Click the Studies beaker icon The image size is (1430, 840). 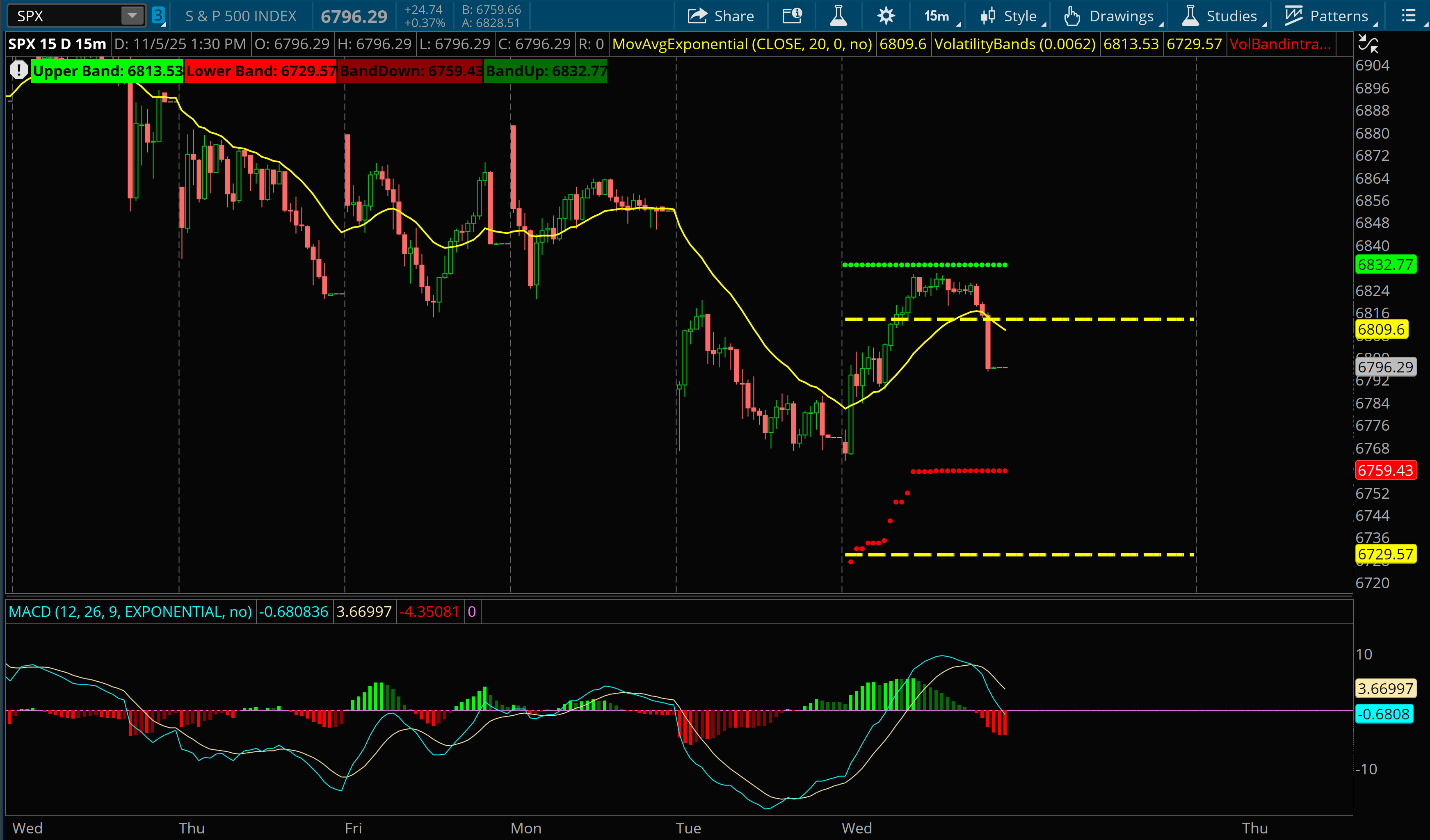point(1190,16)
